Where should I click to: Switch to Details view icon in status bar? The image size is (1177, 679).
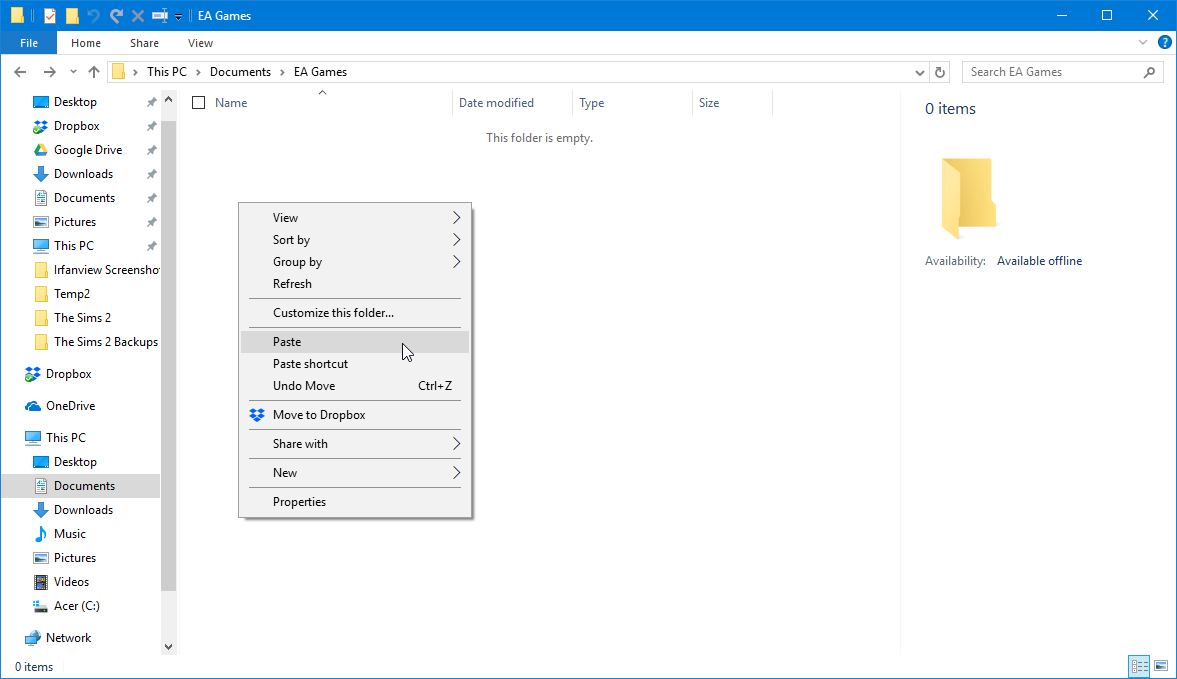tap(1139, 666)
